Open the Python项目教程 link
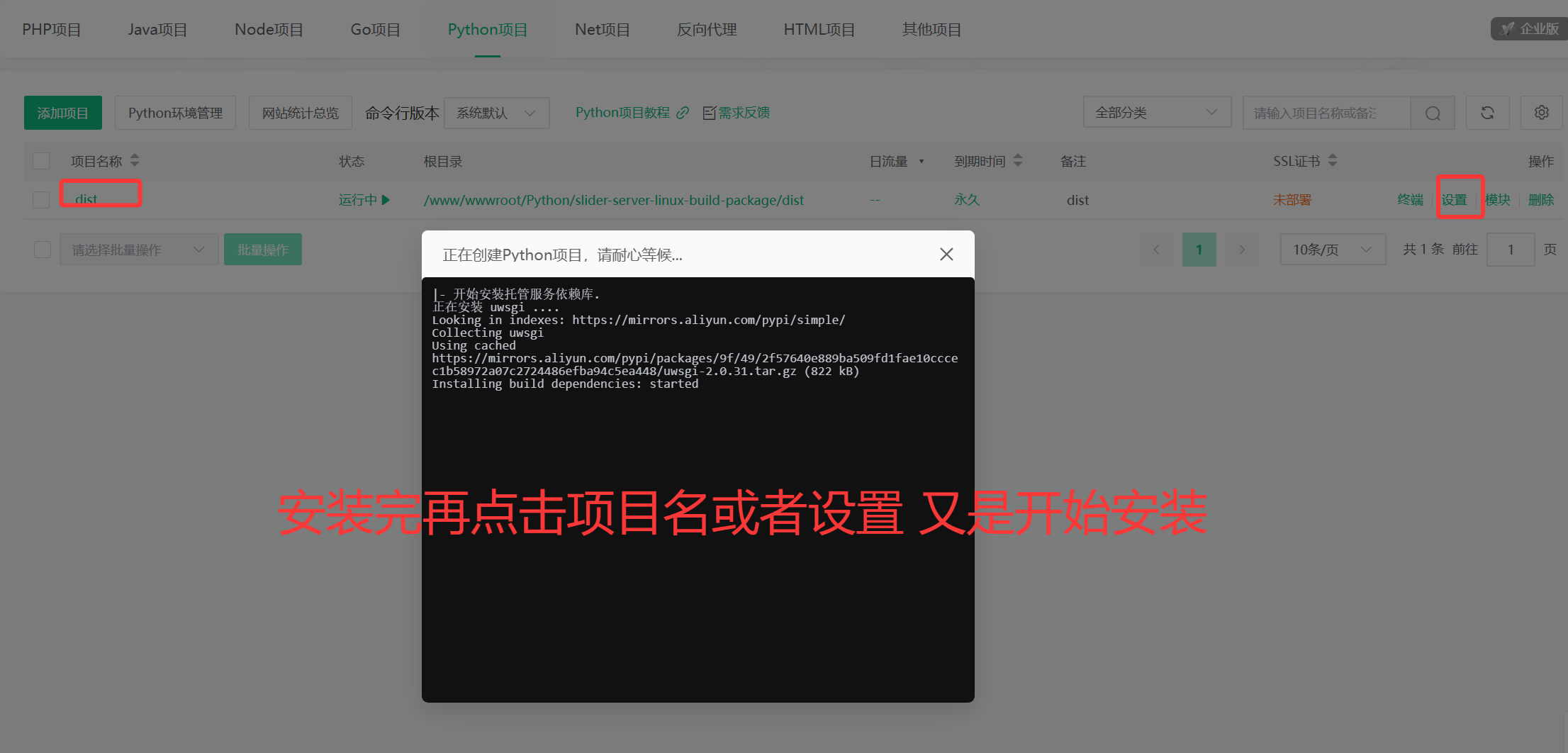Viewport: 1568px width, 753px height. [622, 113]
